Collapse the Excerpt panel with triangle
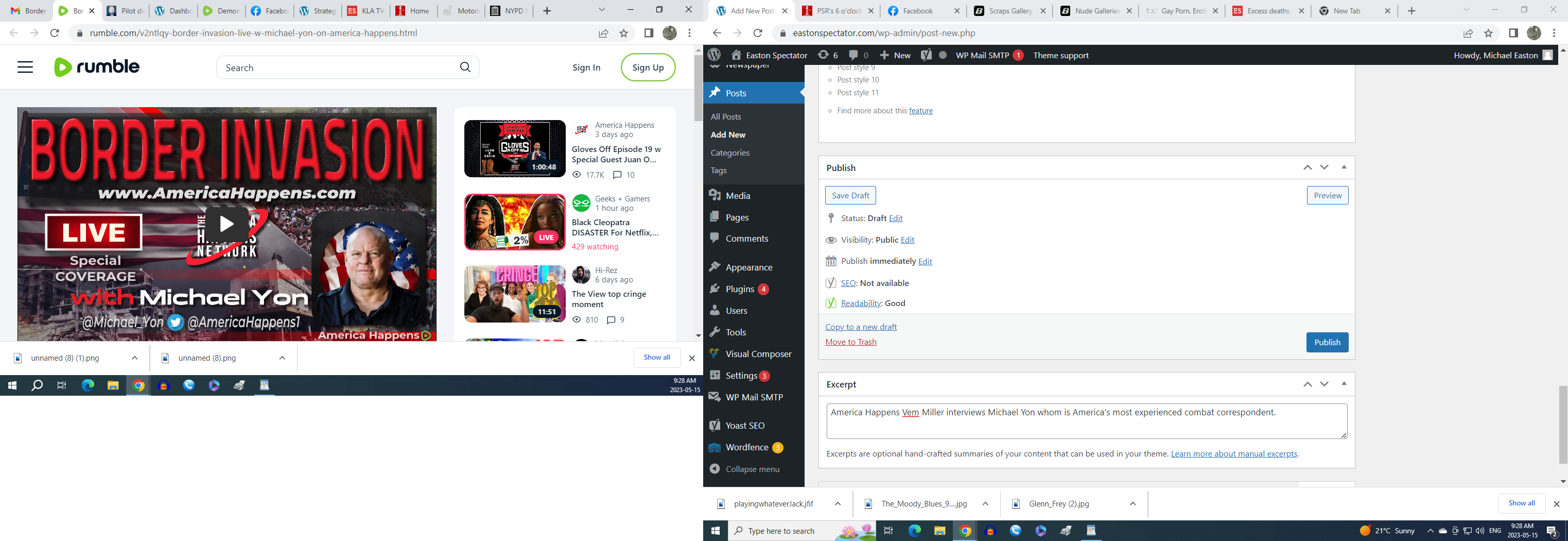 coord(1344,384)
